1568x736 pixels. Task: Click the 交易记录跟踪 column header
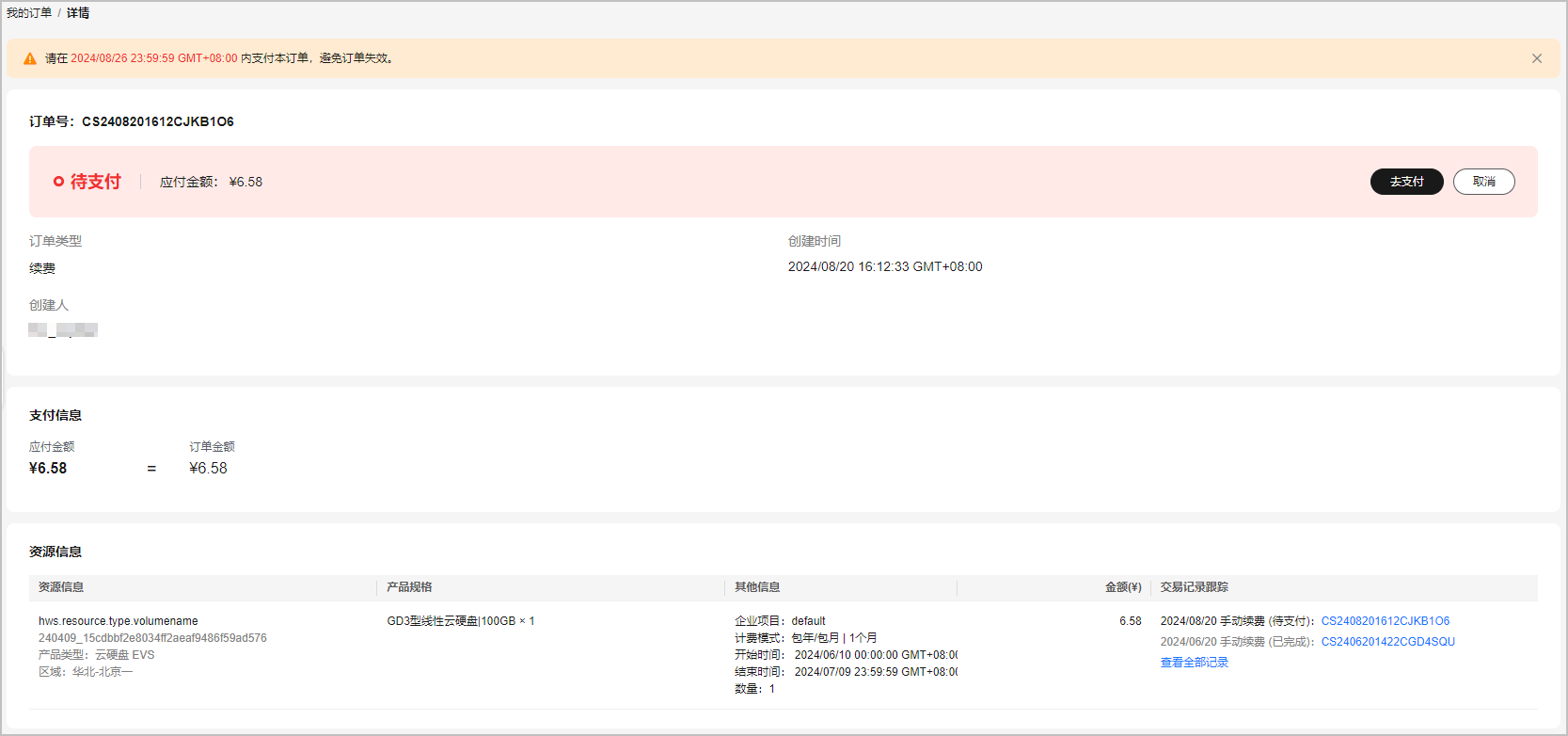pyautogui.click(x=1195, y=587)
